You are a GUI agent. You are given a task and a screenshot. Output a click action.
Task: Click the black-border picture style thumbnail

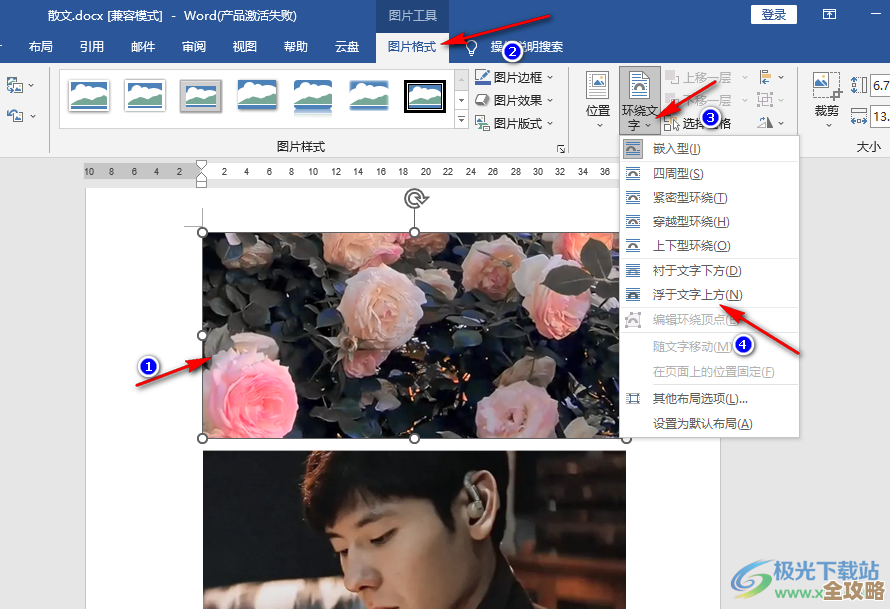[424, 98]
